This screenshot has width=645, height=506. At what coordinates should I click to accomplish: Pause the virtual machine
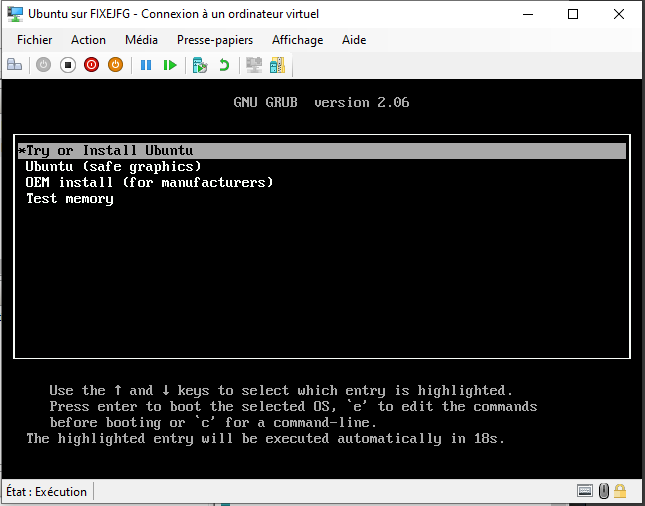pyautogui.click(x=146, y=65)
